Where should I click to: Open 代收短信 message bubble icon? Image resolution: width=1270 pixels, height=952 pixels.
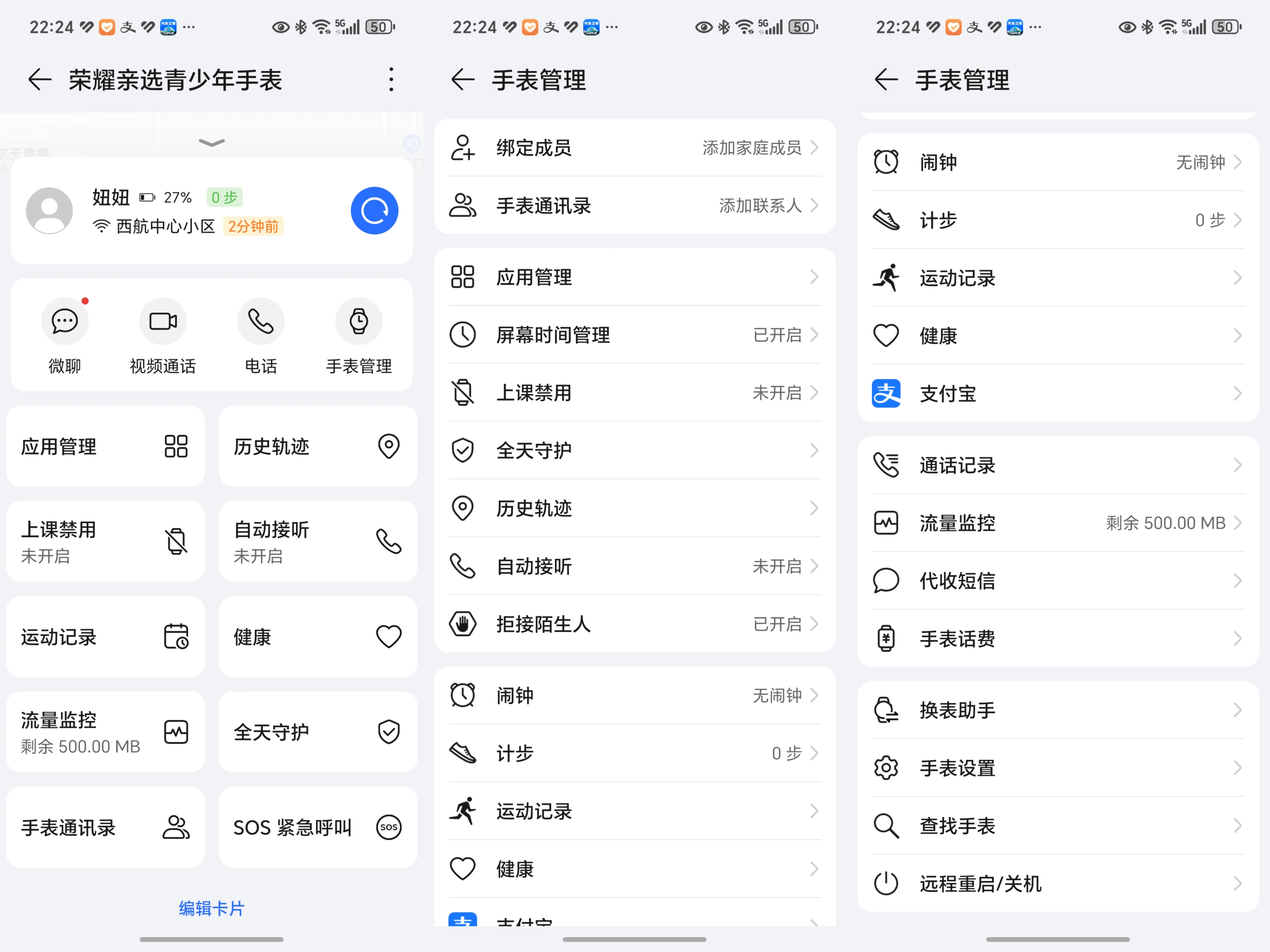tap(886, 581)
